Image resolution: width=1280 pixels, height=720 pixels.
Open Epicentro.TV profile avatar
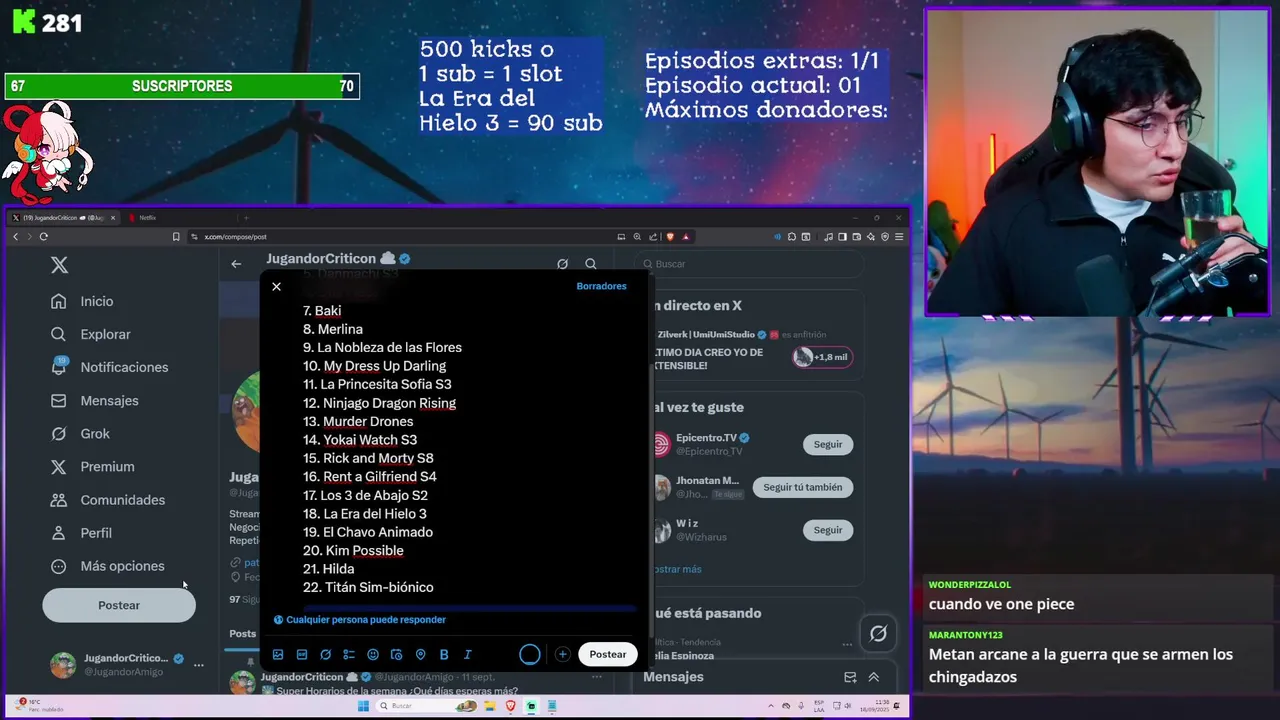[x=661, y=444]
